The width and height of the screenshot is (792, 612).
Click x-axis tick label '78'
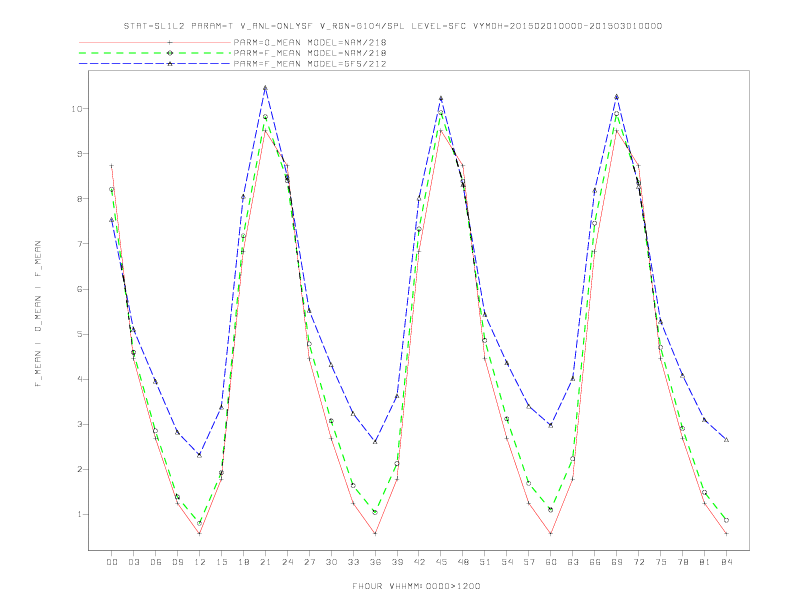pyautogui.click(x=682, y=562)
